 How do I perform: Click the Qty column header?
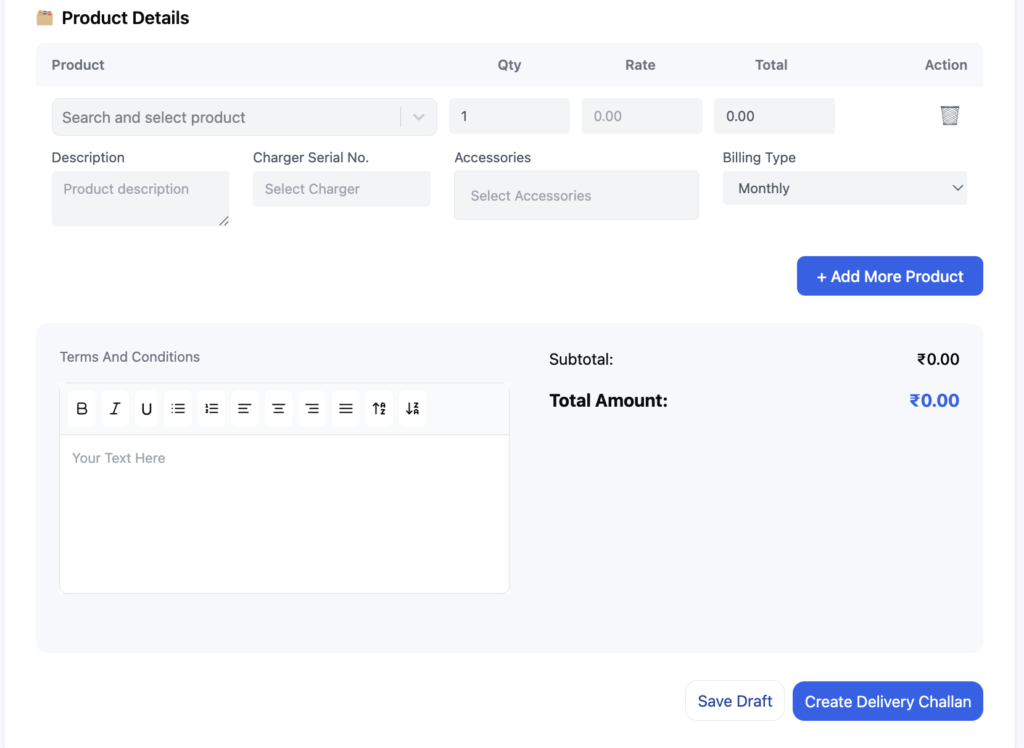509,65
